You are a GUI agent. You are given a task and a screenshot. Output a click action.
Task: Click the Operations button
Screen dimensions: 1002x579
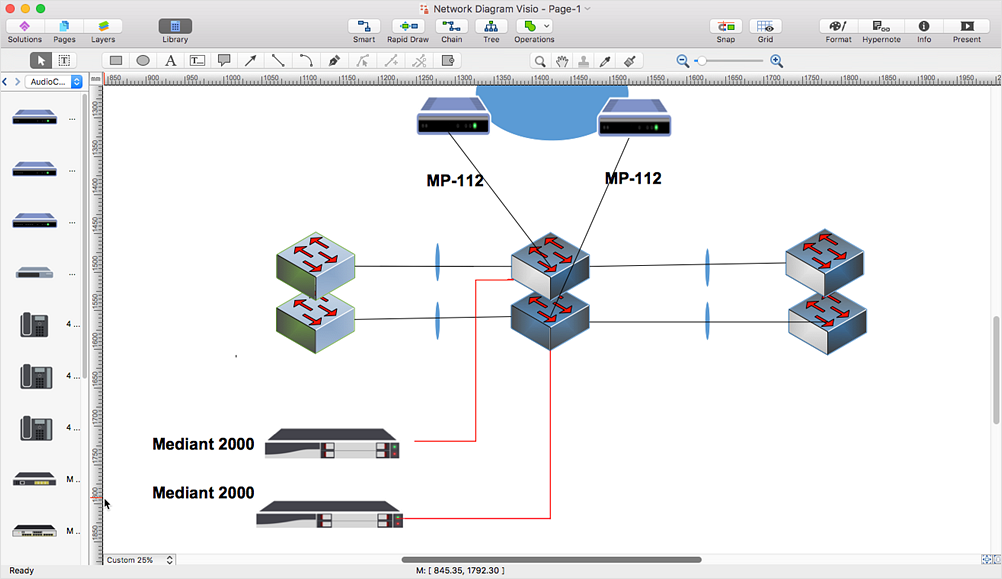click(530, 26)
